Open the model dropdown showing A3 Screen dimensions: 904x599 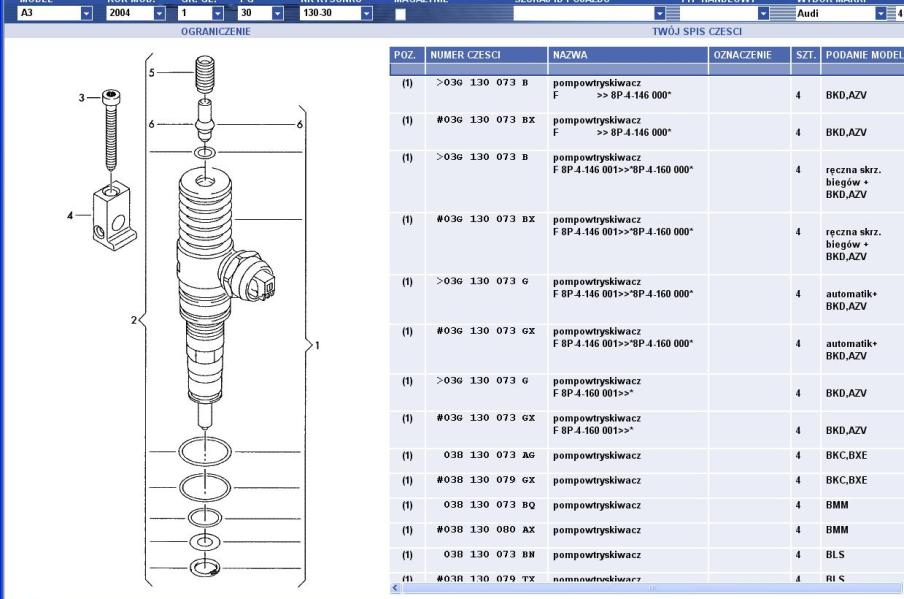point(86,13)
